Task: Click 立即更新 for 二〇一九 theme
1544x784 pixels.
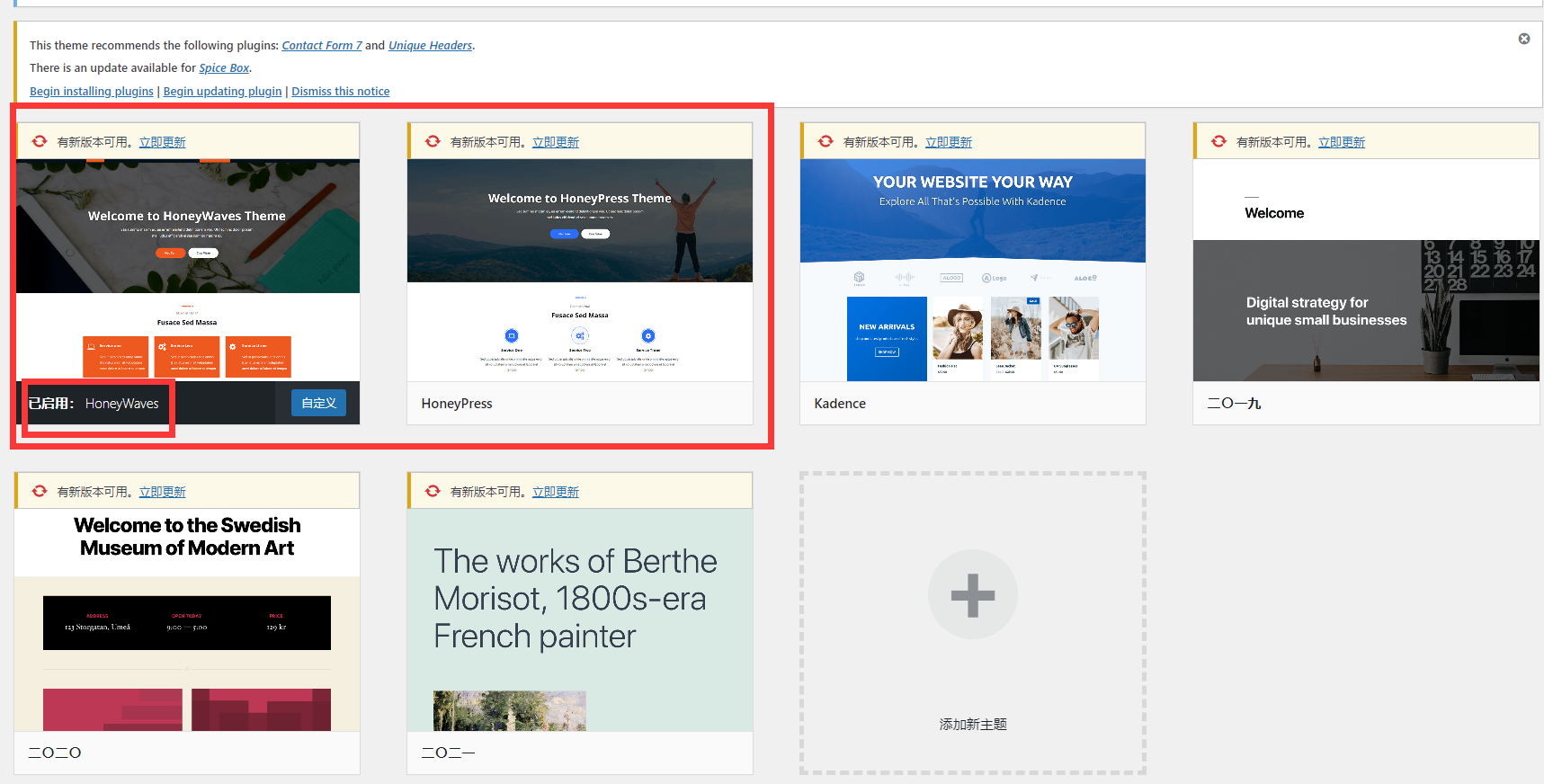Action: (x=1342, y=142)
